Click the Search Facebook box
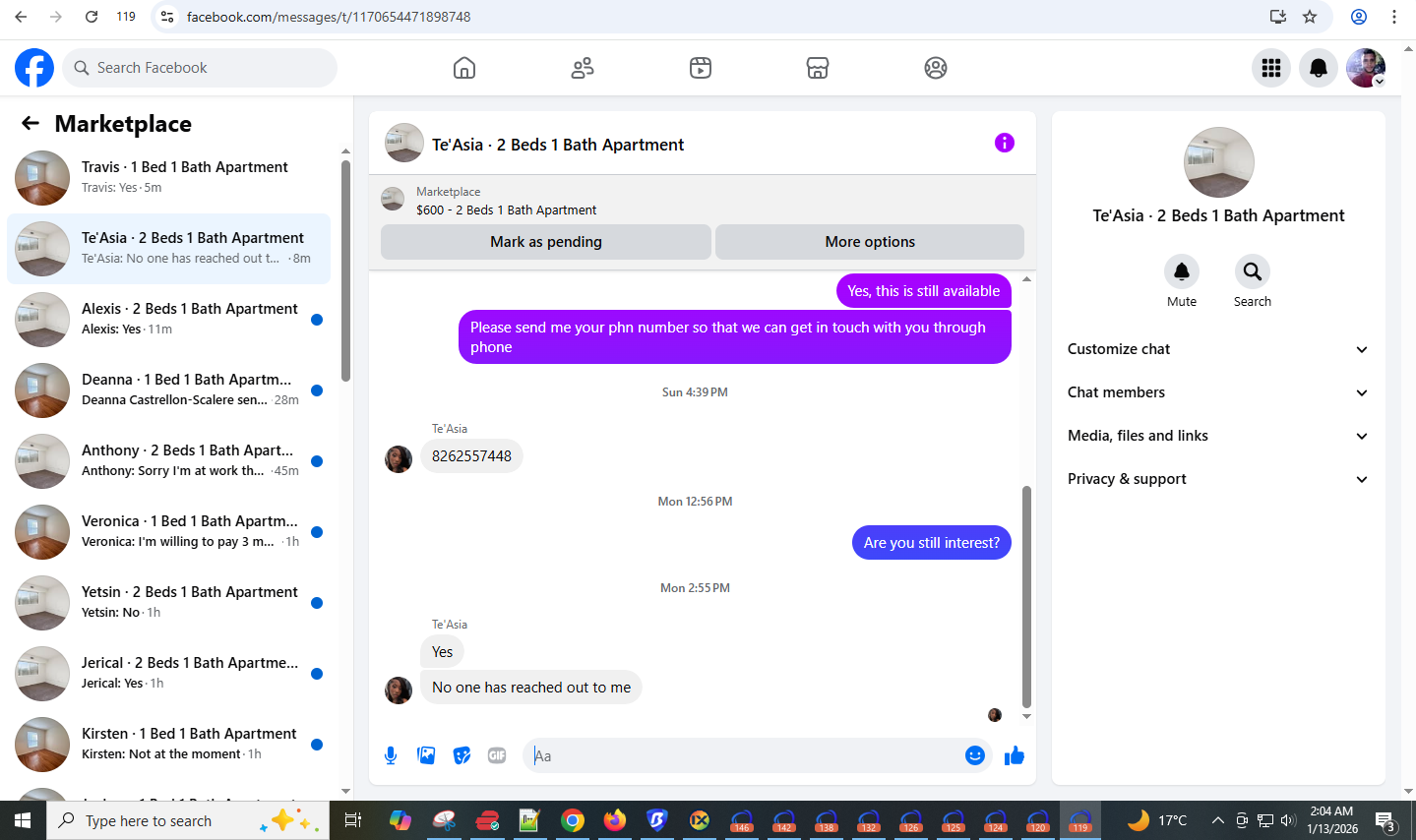The width and height of the screenshot is (1416, 840). point(200,68)
